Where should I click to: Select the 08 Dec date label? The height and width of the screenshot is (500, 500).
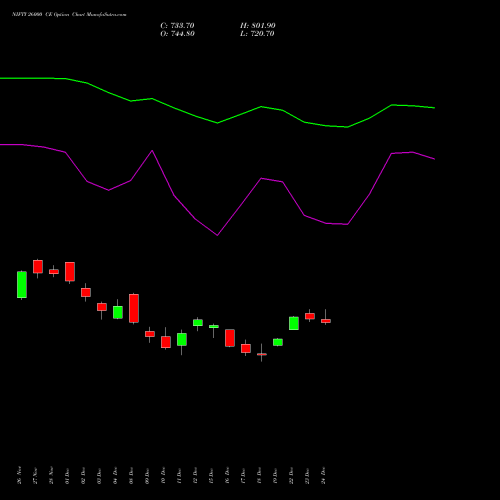pos(131,475)
